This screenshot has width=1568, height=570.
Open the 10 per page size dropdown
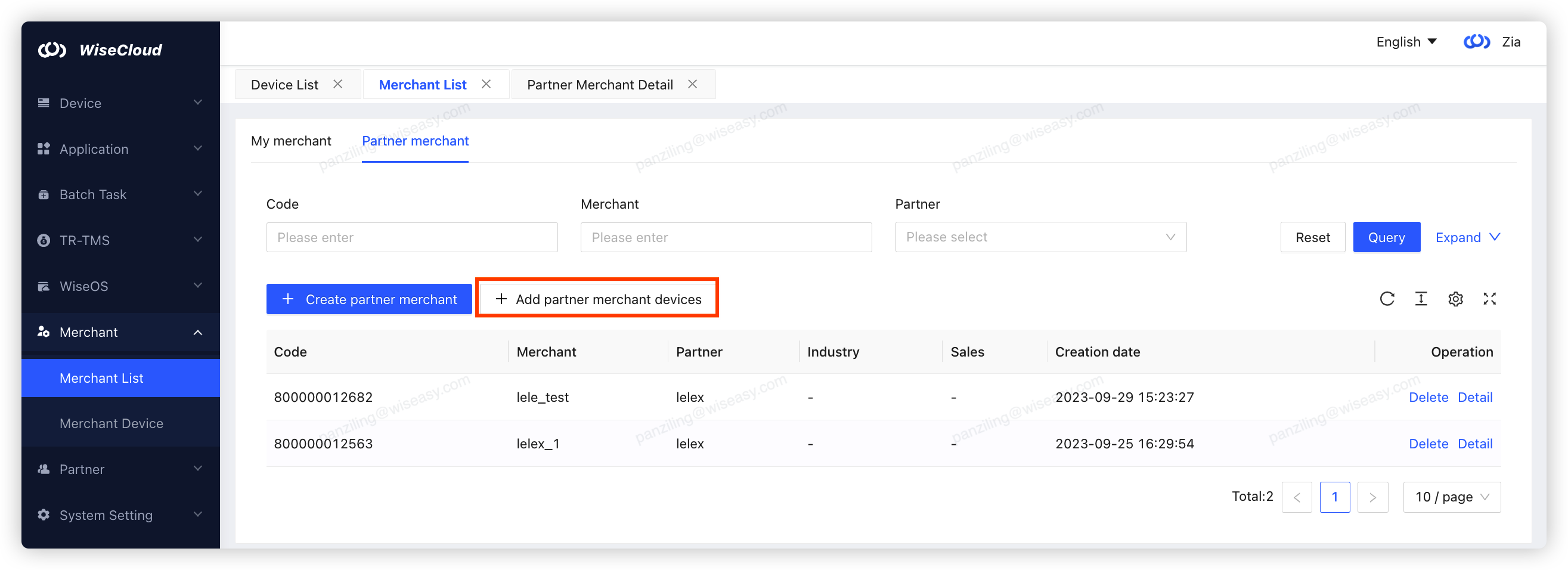tap(1451, 497)
